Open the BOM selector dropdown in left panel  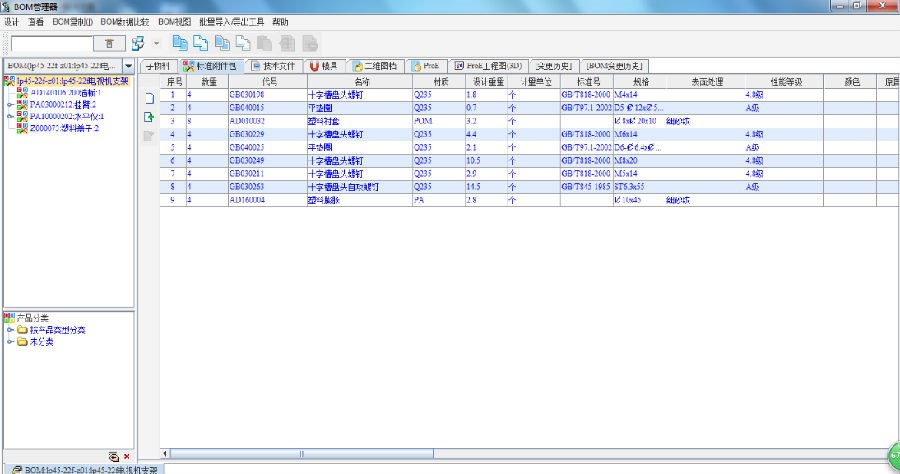coord(128,66)
